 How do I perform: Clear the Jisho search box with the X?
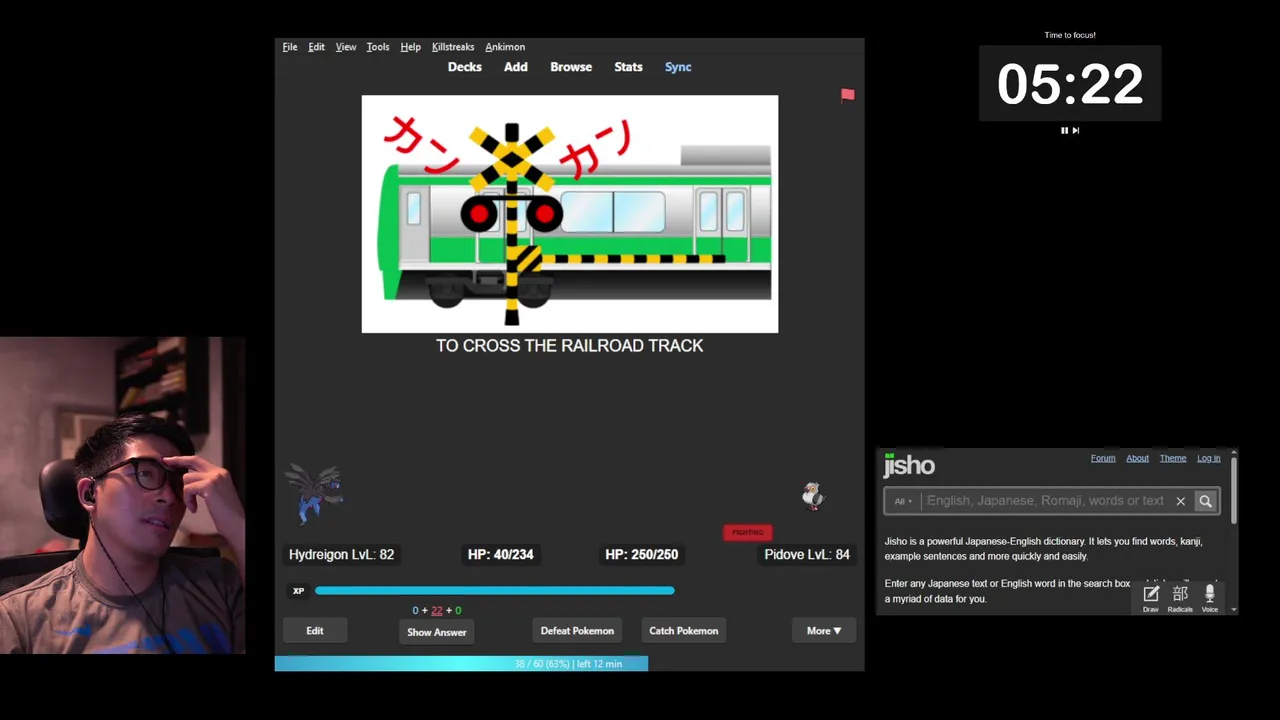[1181, 501]
